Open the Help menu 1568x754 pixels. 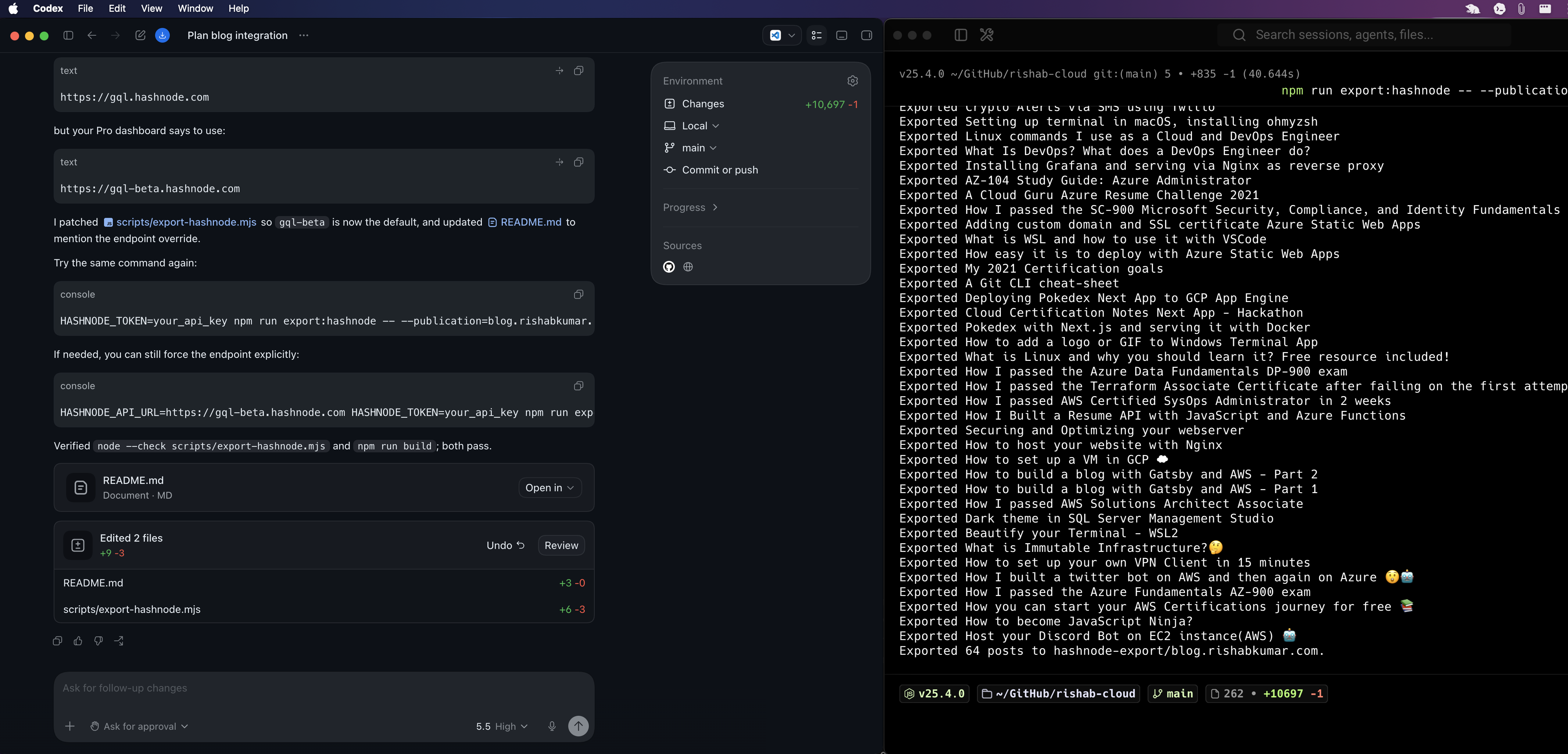(239, 8)
